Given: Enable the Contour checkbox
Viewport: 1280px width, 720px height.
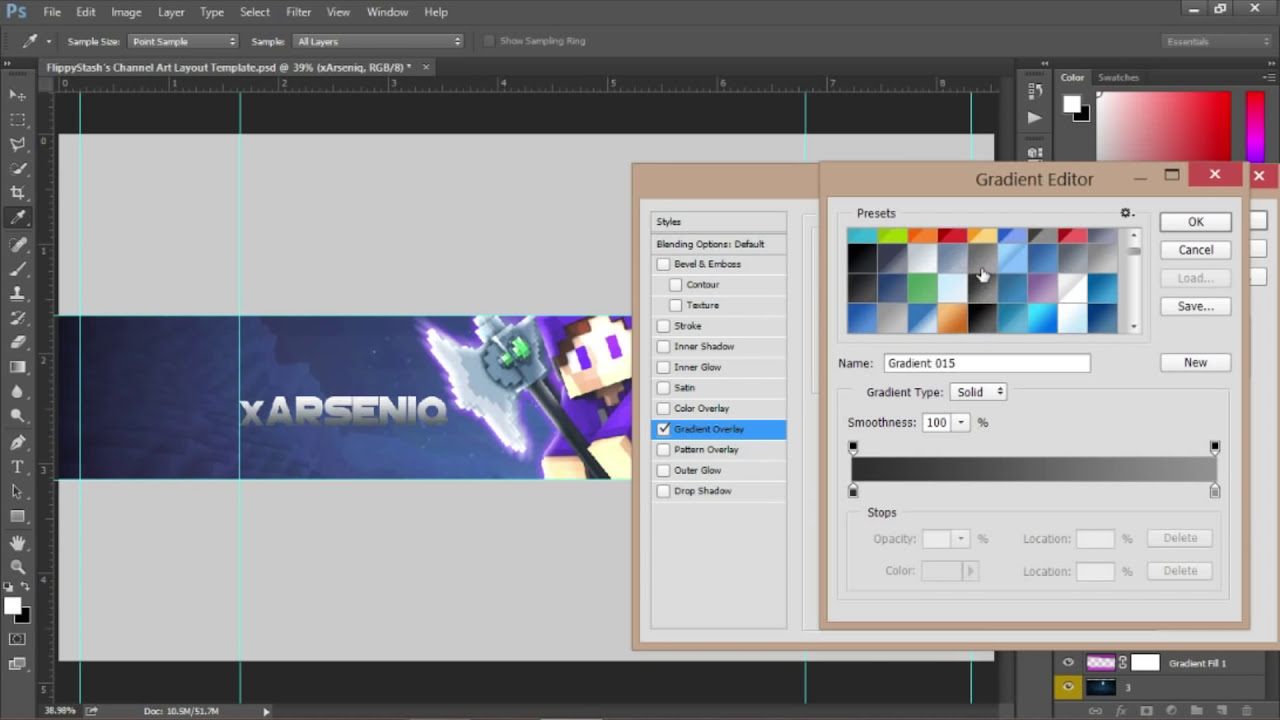Looking at the screenshot, I should [676, 285].
